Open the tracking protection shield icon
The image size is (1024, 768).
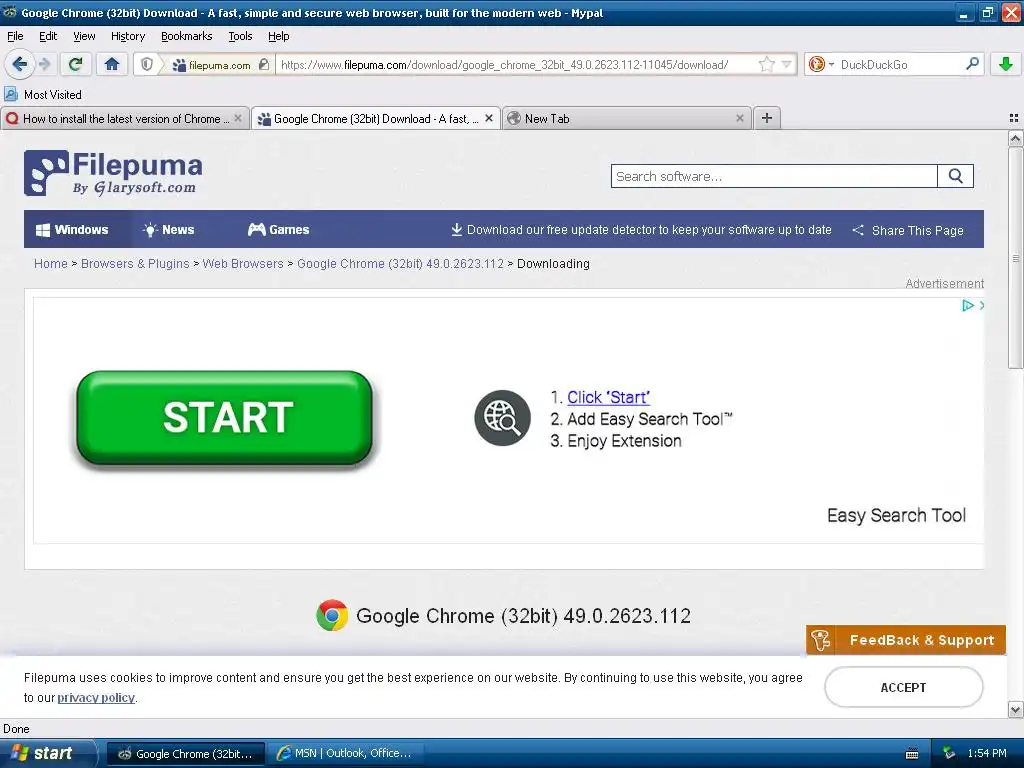pos(147,64)
